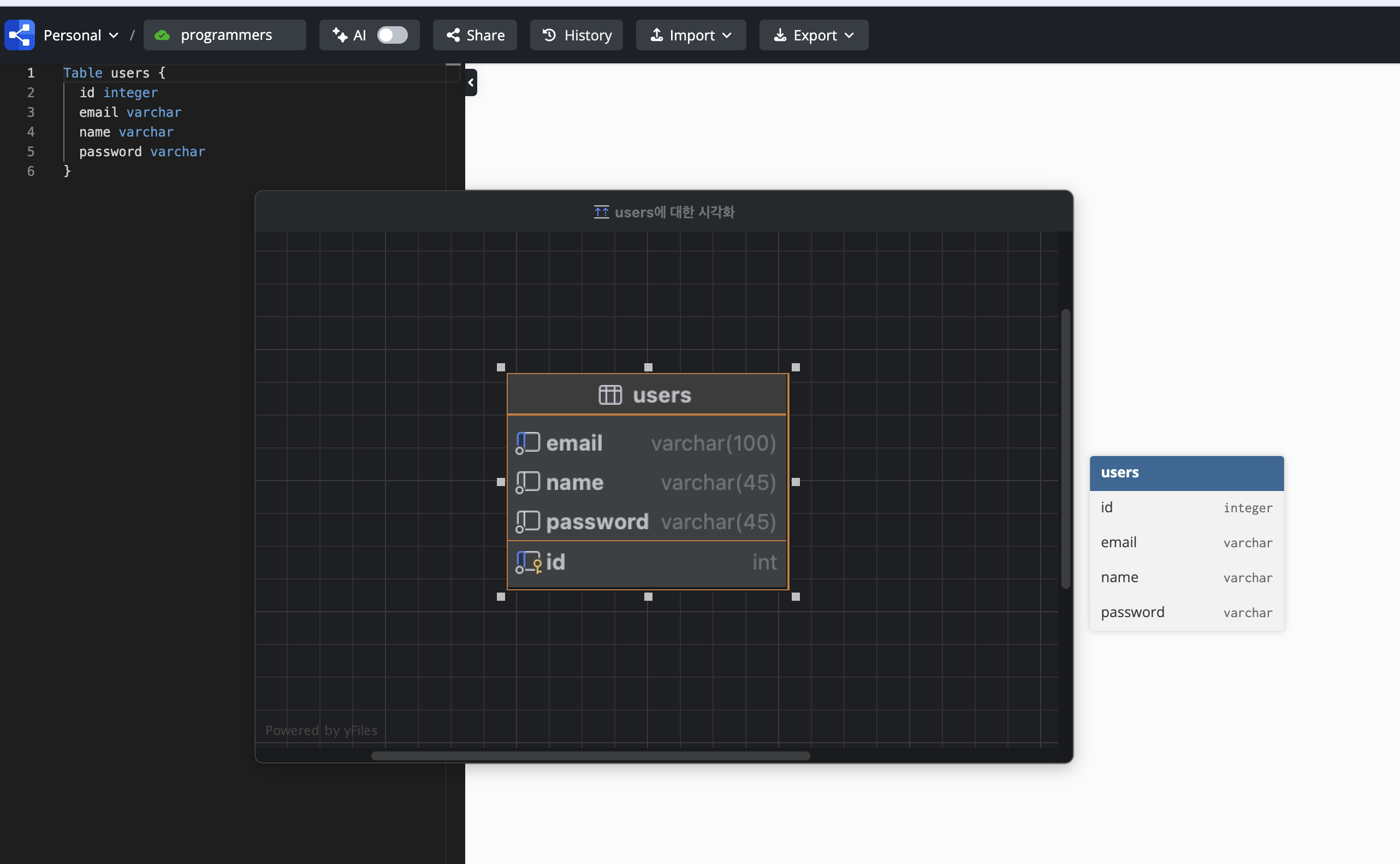The image size is (1400, 864).
Task: Click the users table grid icon
Action: [609, 395]
